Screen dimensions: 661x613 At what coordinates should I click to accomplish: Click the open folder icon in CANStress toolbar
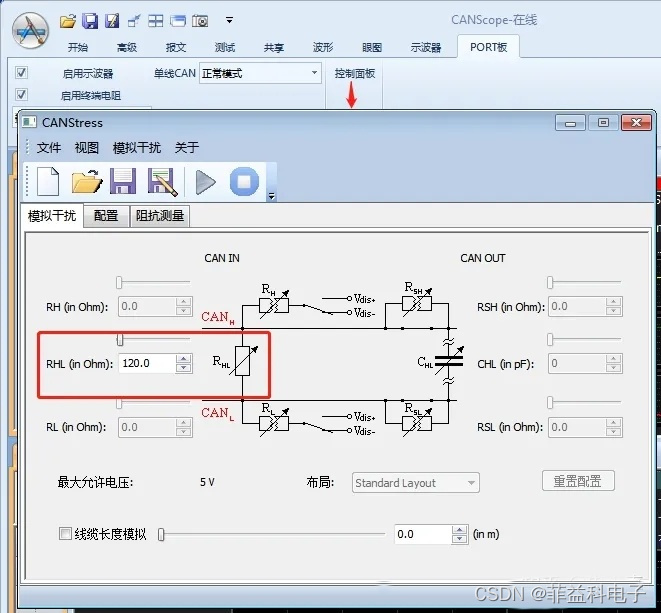coord(87,181)
